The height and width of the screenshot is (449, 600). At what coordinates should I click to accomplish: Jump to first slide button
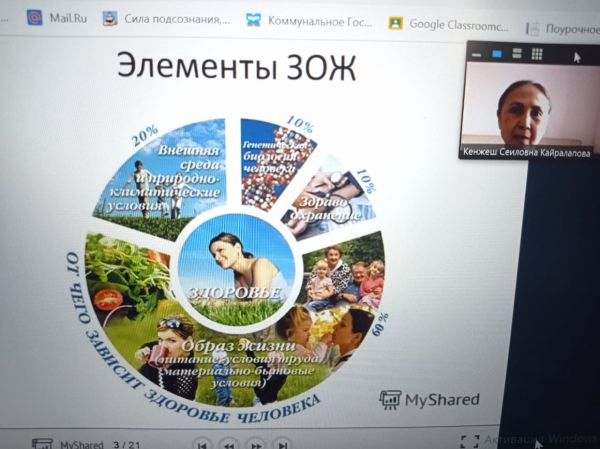coord(202,443)
